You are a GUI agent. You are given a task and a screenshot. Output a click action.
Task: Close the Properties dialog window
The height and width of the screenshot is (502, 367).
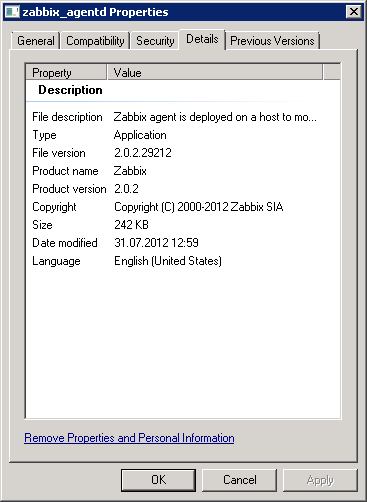pyautogui.click(x=353, y=12)
